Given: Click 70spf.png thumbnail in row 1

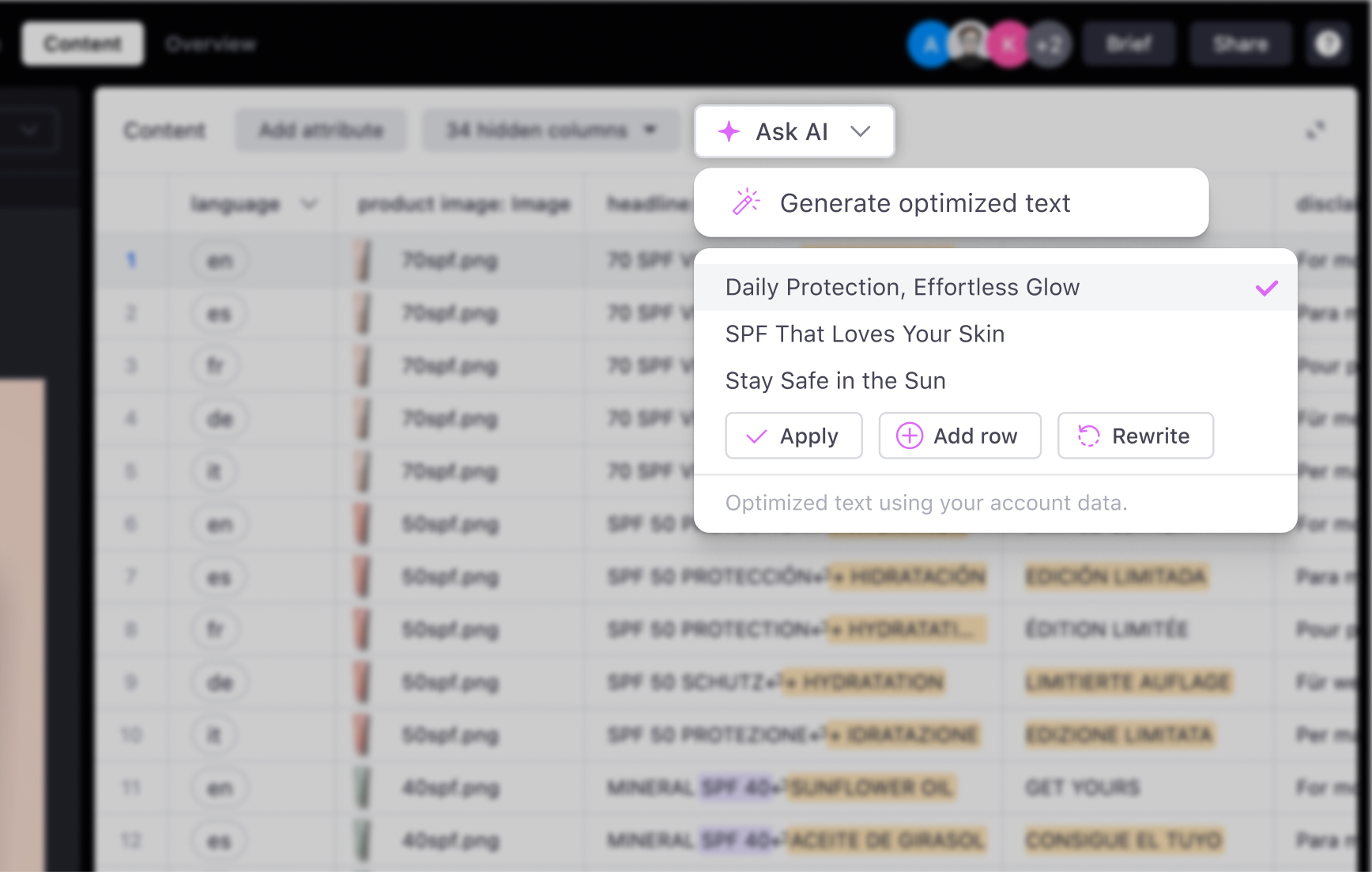Looking at the screenshot, I should [x=364, y=260].
